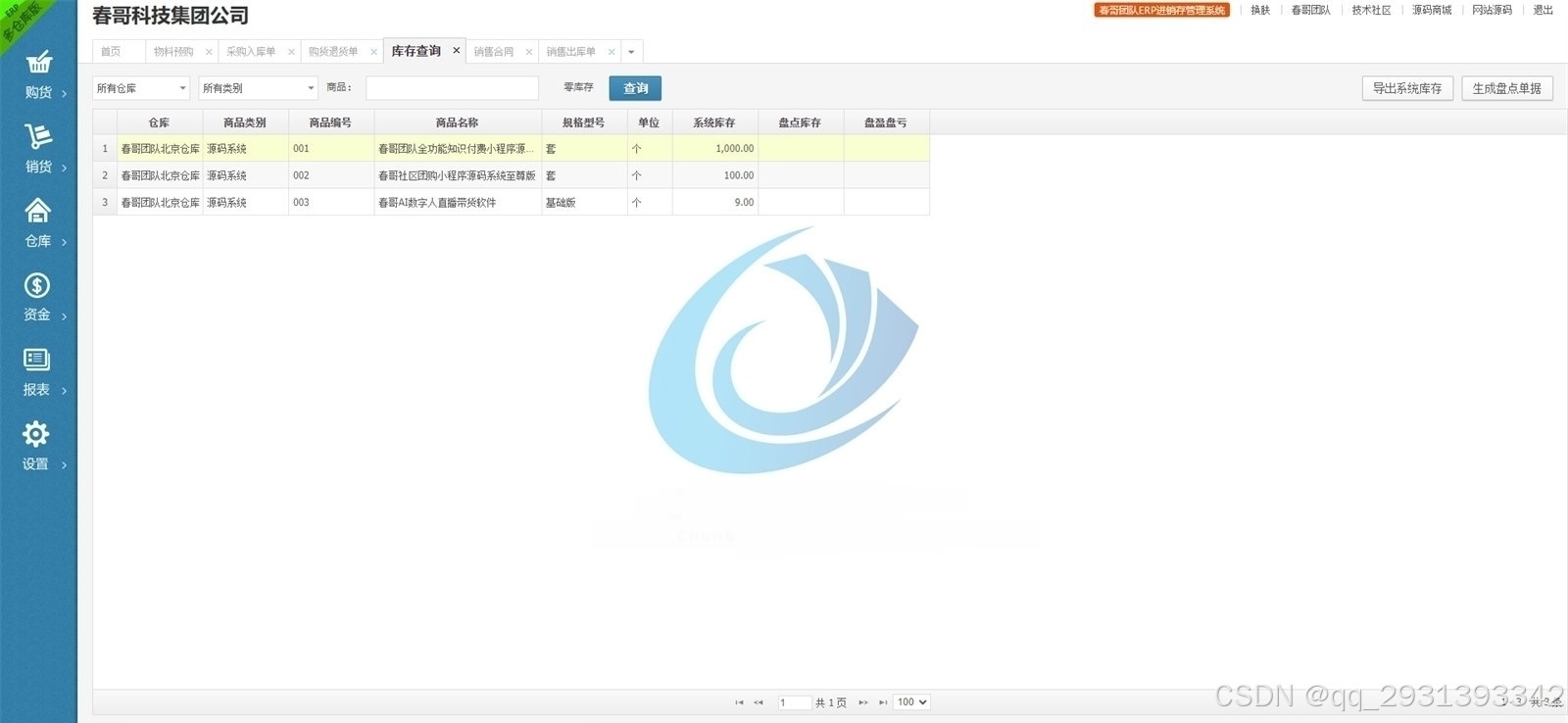Expand the 所有类别 category dropdown
The height and width of the screenshot is (723, 1568).
click(258, 88)
